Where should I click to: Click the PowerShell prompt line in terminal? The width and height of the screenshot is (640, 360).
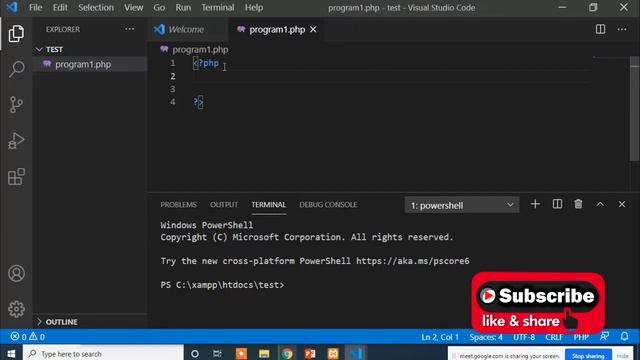pyautogui.click(x=222, y=285)
